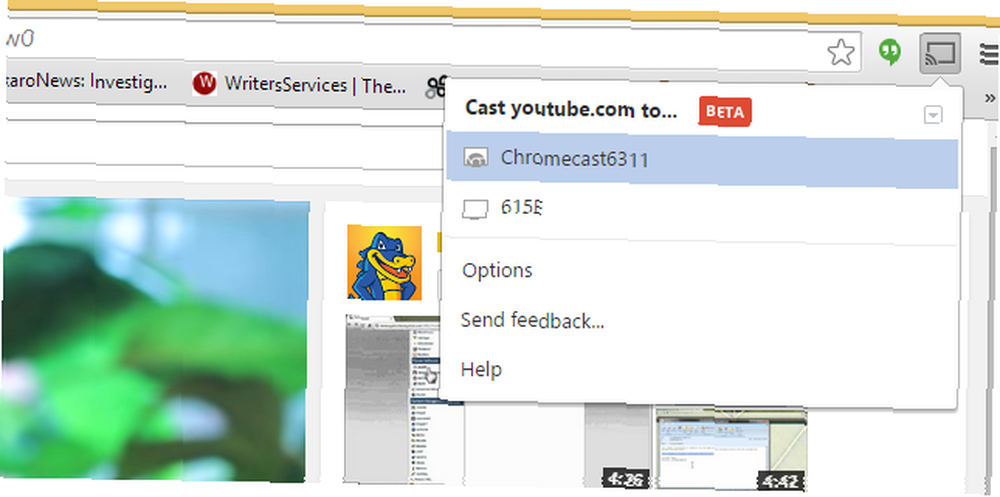Screen dimensions: 1000x497
Task: Cast to Chromecast6311
Action: (x=702, y=159)
